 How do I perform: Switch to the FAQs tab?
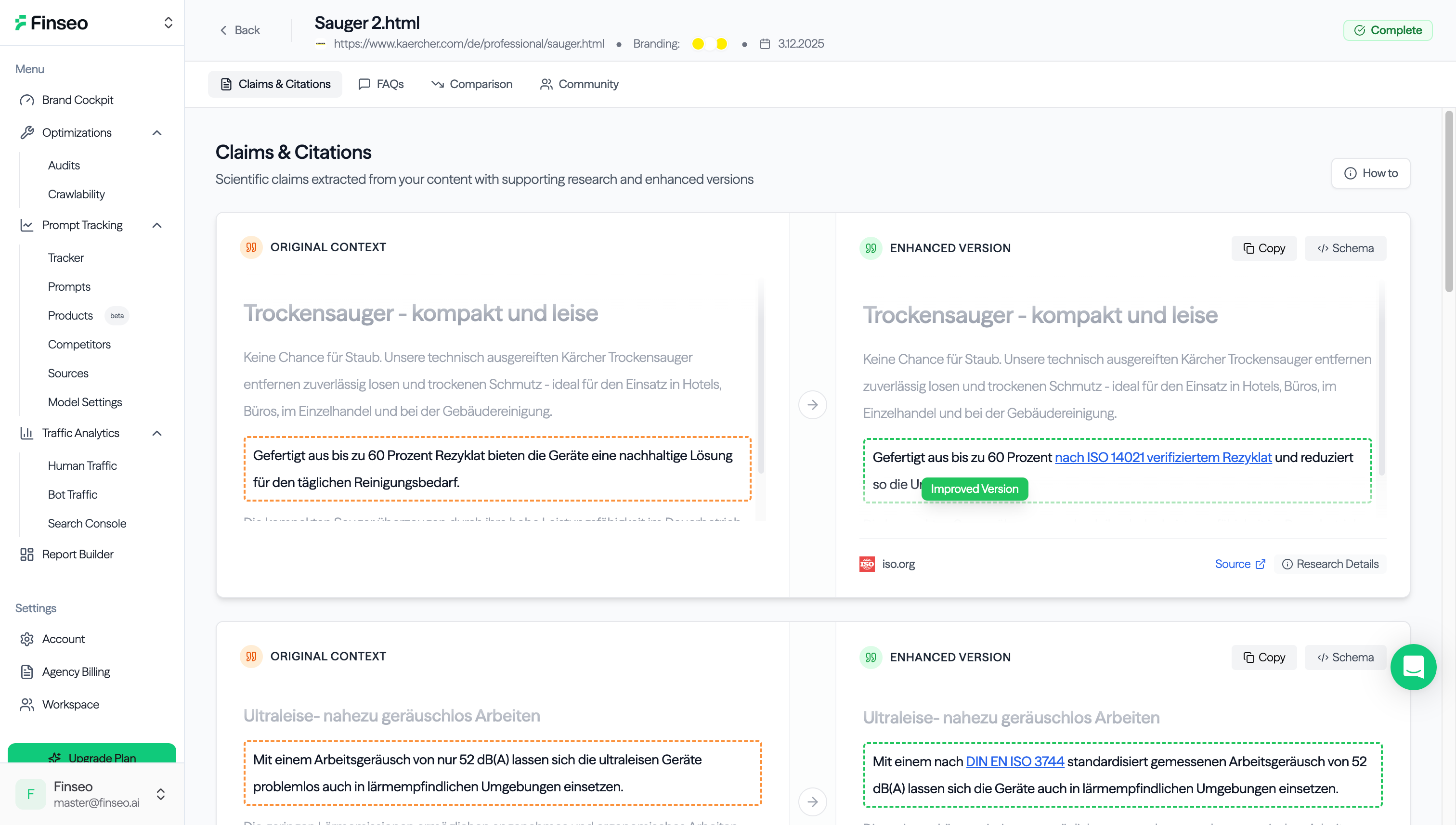381,84
